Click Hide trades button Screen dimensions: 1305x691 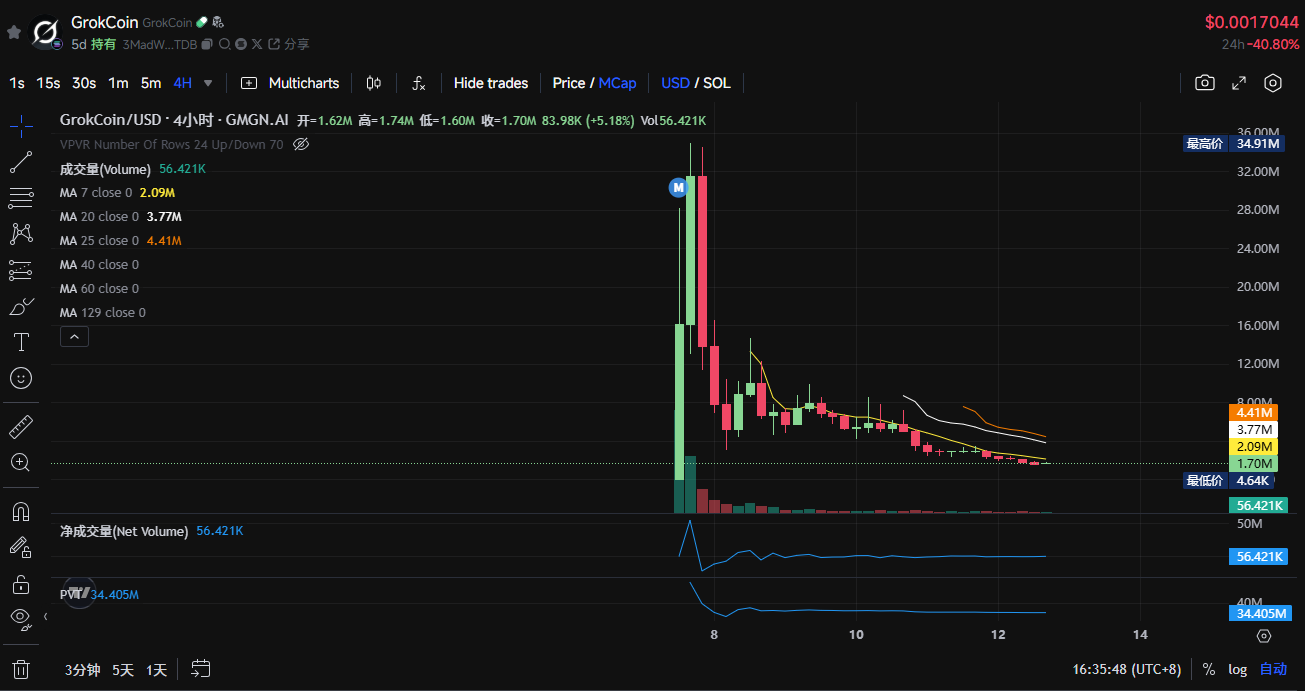pyautogui.click(x=491, y=83)
